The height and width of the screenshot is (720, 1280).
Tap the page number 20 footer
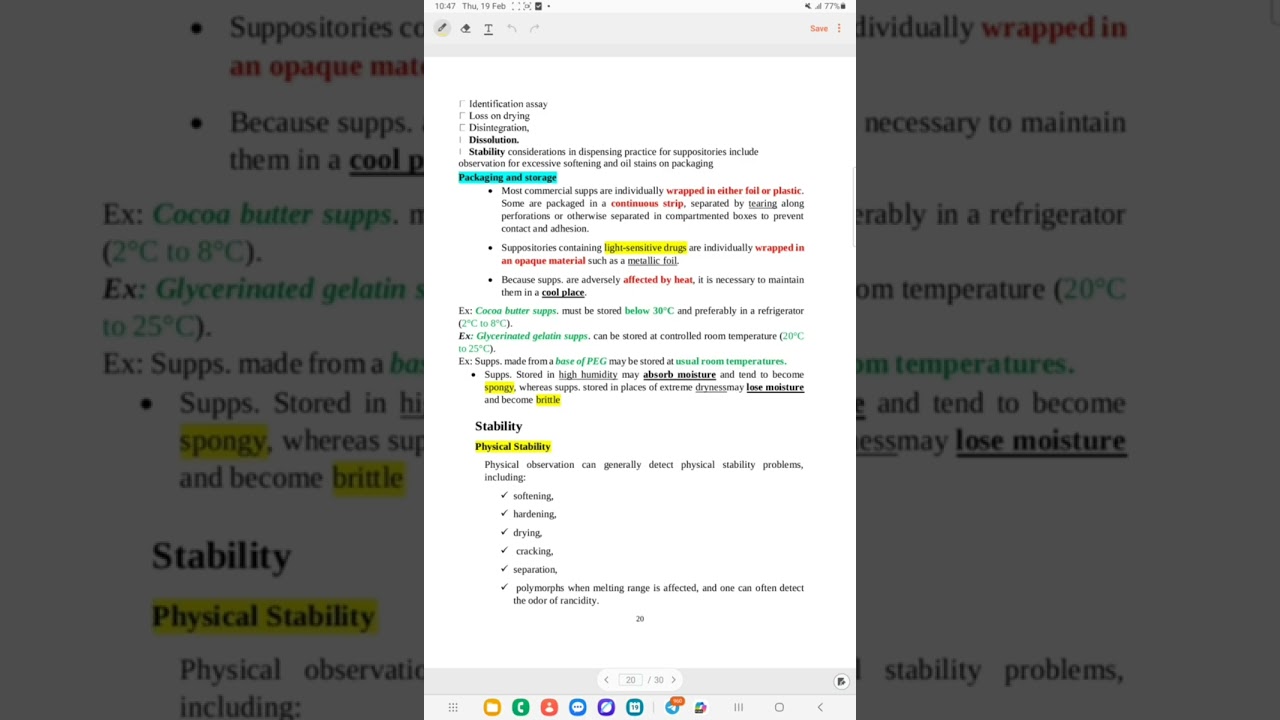click(640, 619)
